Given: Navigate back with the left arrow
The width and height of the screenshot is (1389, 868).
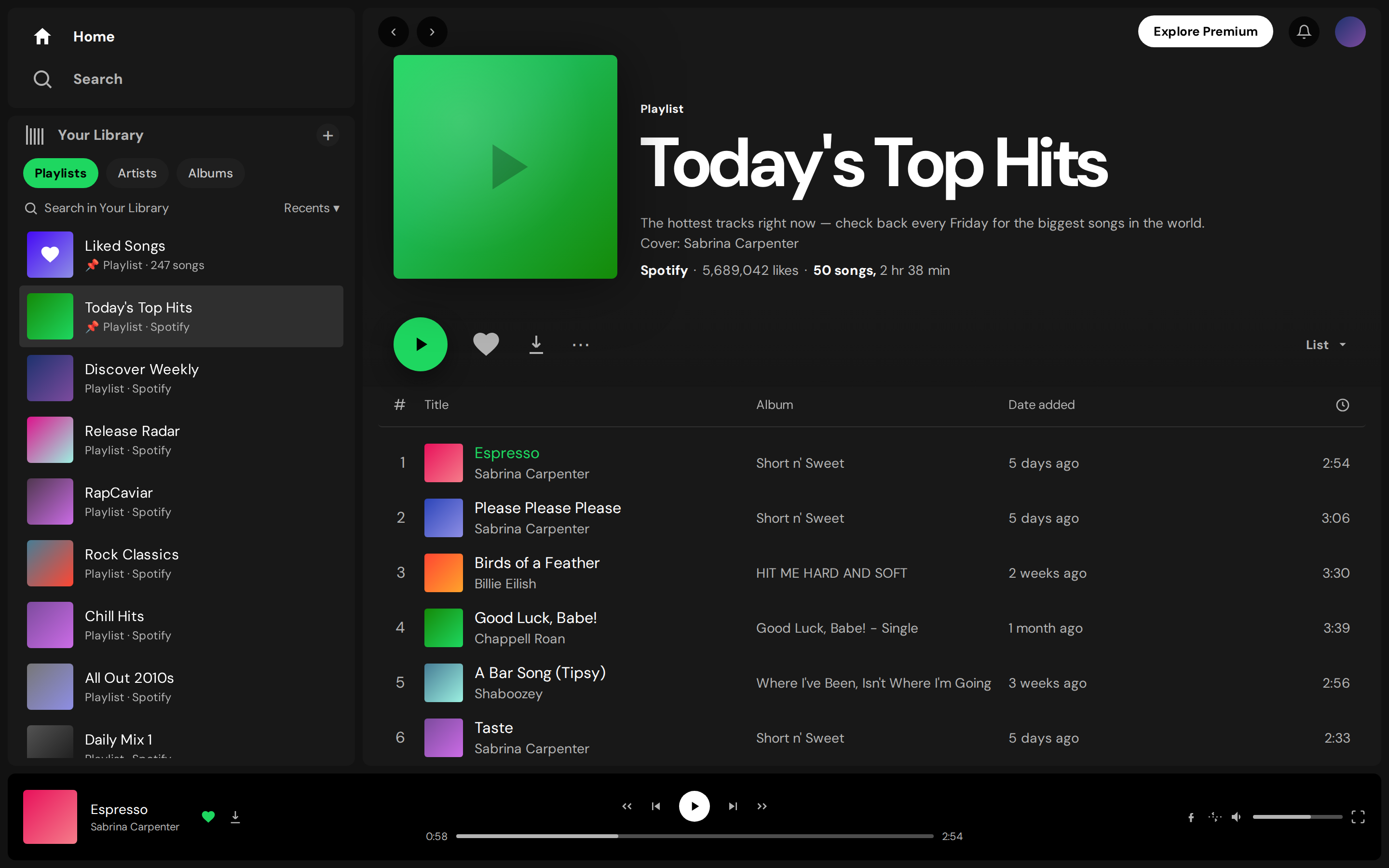Looking at the screenshot, I should pyautogui.click(x=393, y=31).
